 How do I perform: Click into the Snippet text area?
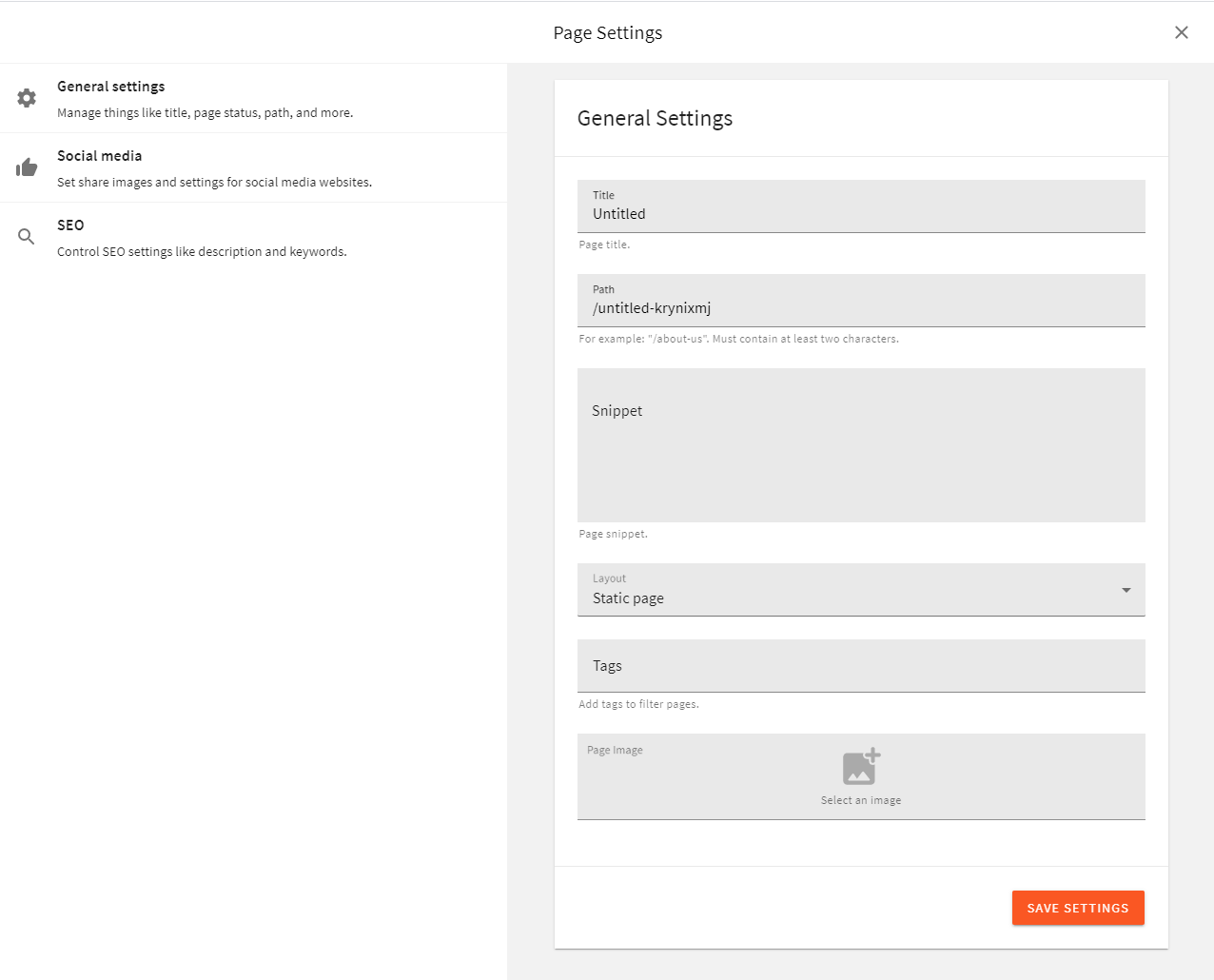(861, 444)
